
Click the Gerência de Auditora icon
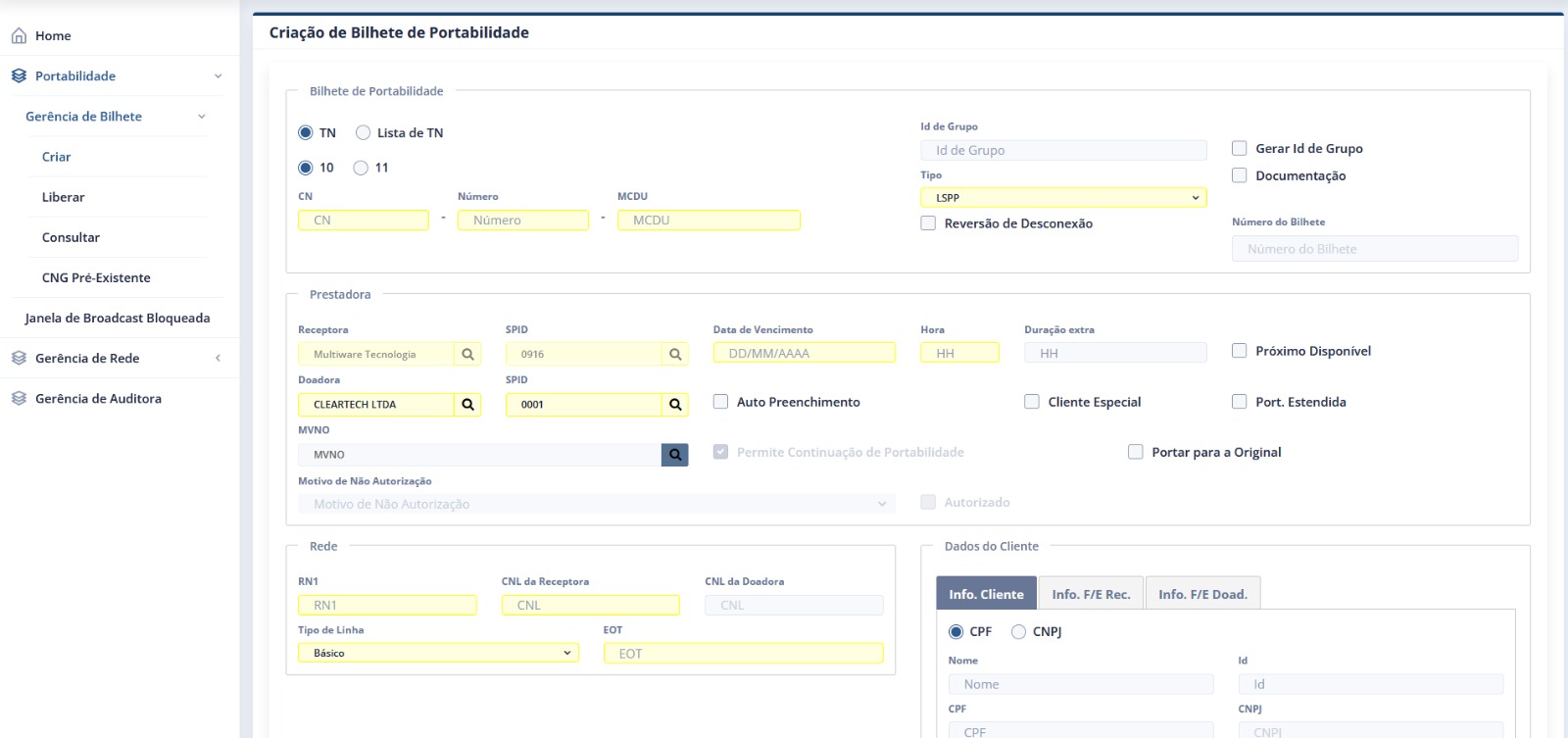pos(19,399)
